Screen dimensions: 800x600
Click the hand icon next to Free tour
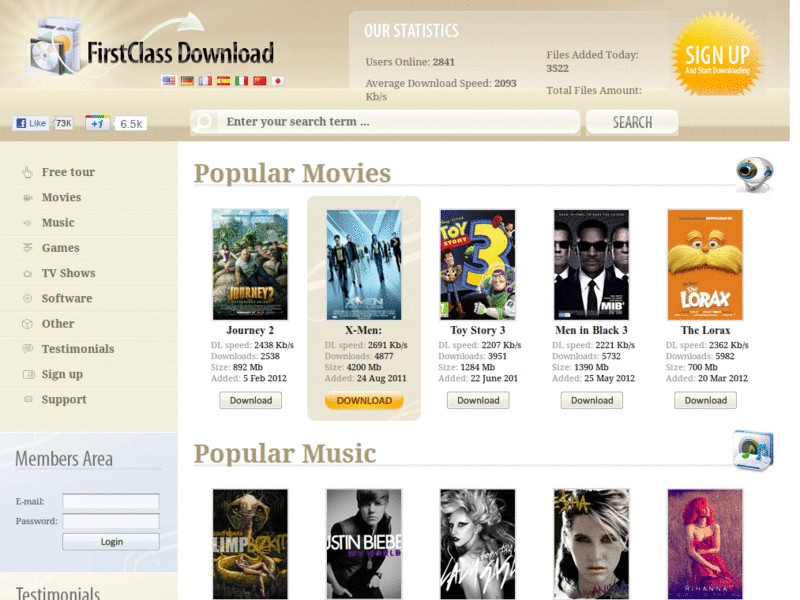[28, 172]
